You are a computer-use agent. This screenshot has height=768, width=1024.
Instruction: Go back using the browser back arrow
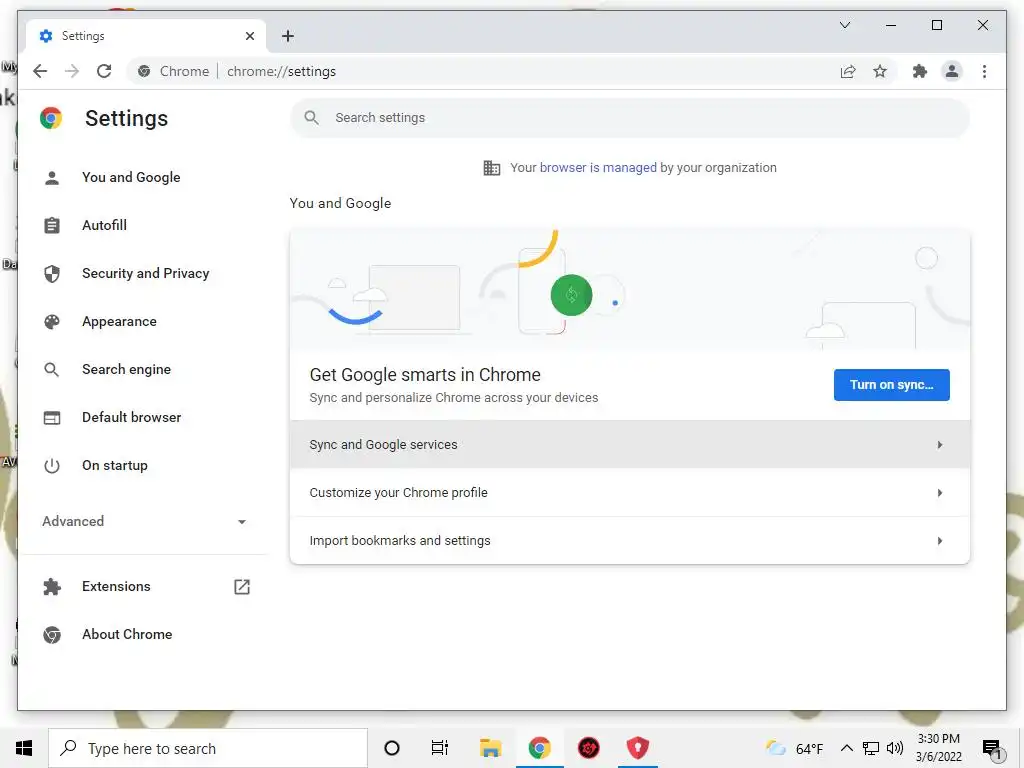coord(40,71)
